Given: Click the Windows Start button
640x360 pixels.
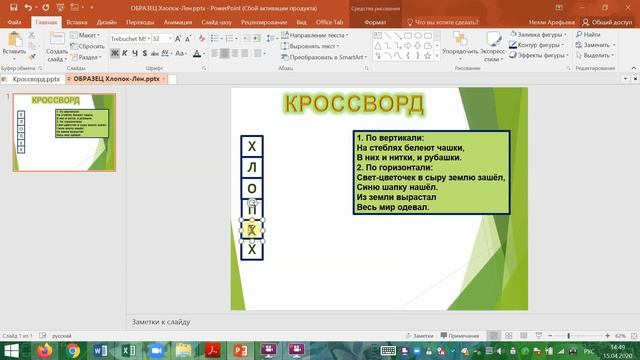Looking at the screenshot, I should [x=11, y=351].
